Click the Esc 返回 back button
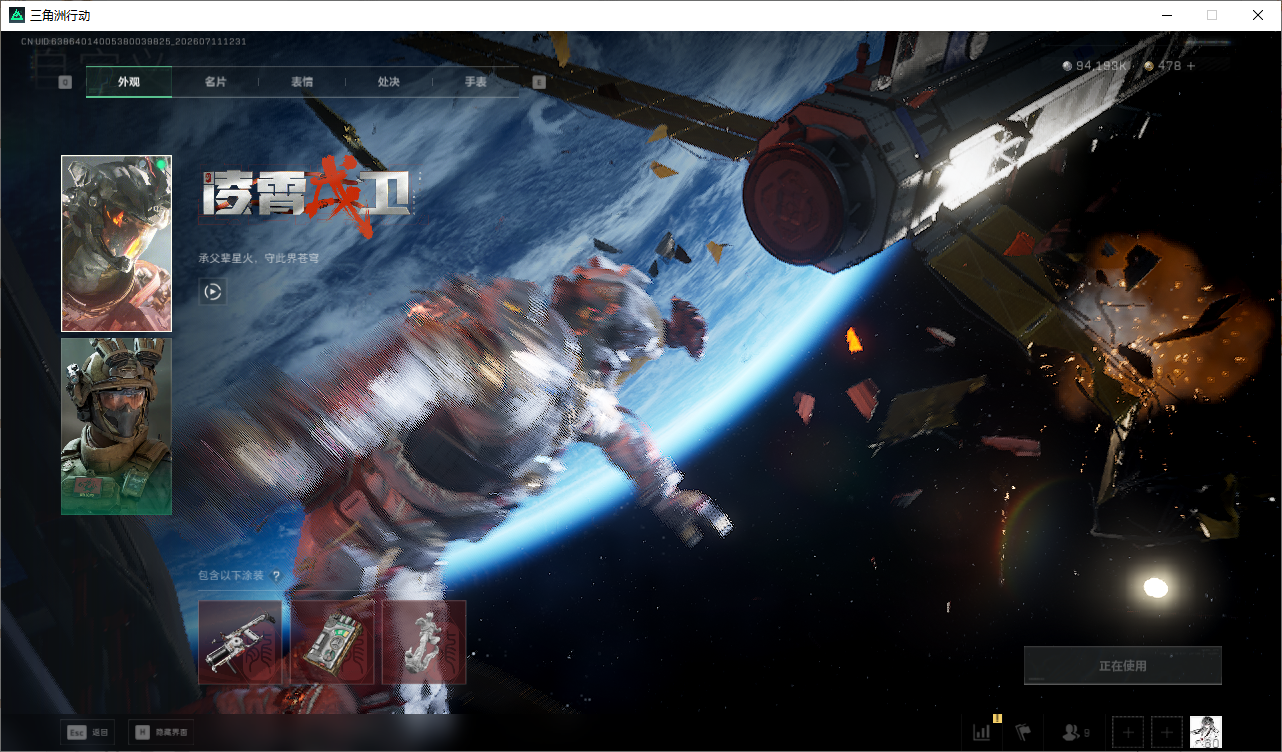The height and width of the screenshot is (752, 1282). click(88, 733)
